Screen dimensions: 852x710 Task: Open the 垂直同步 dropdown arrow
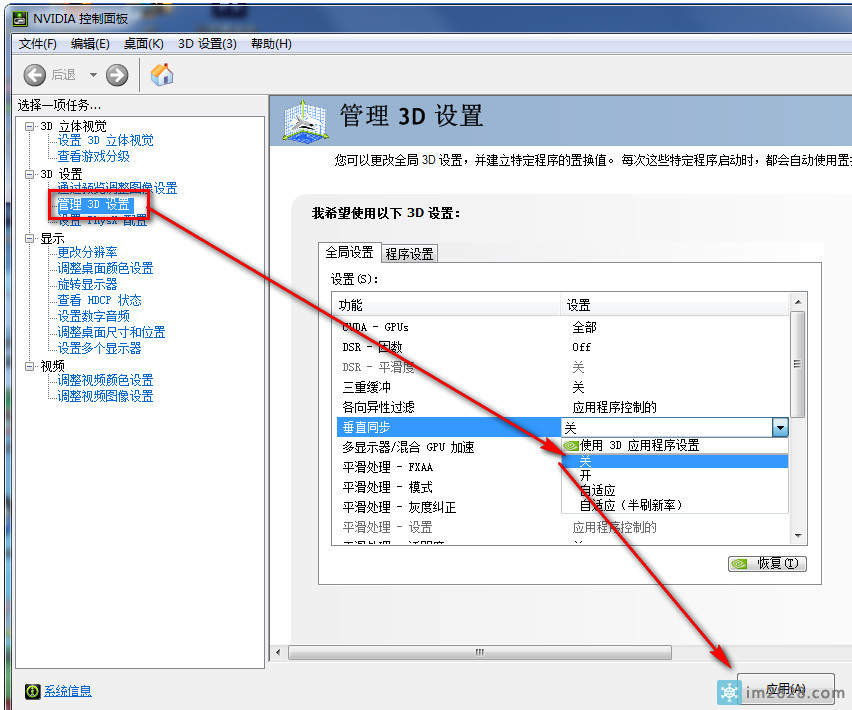click(x=779, y=427)
